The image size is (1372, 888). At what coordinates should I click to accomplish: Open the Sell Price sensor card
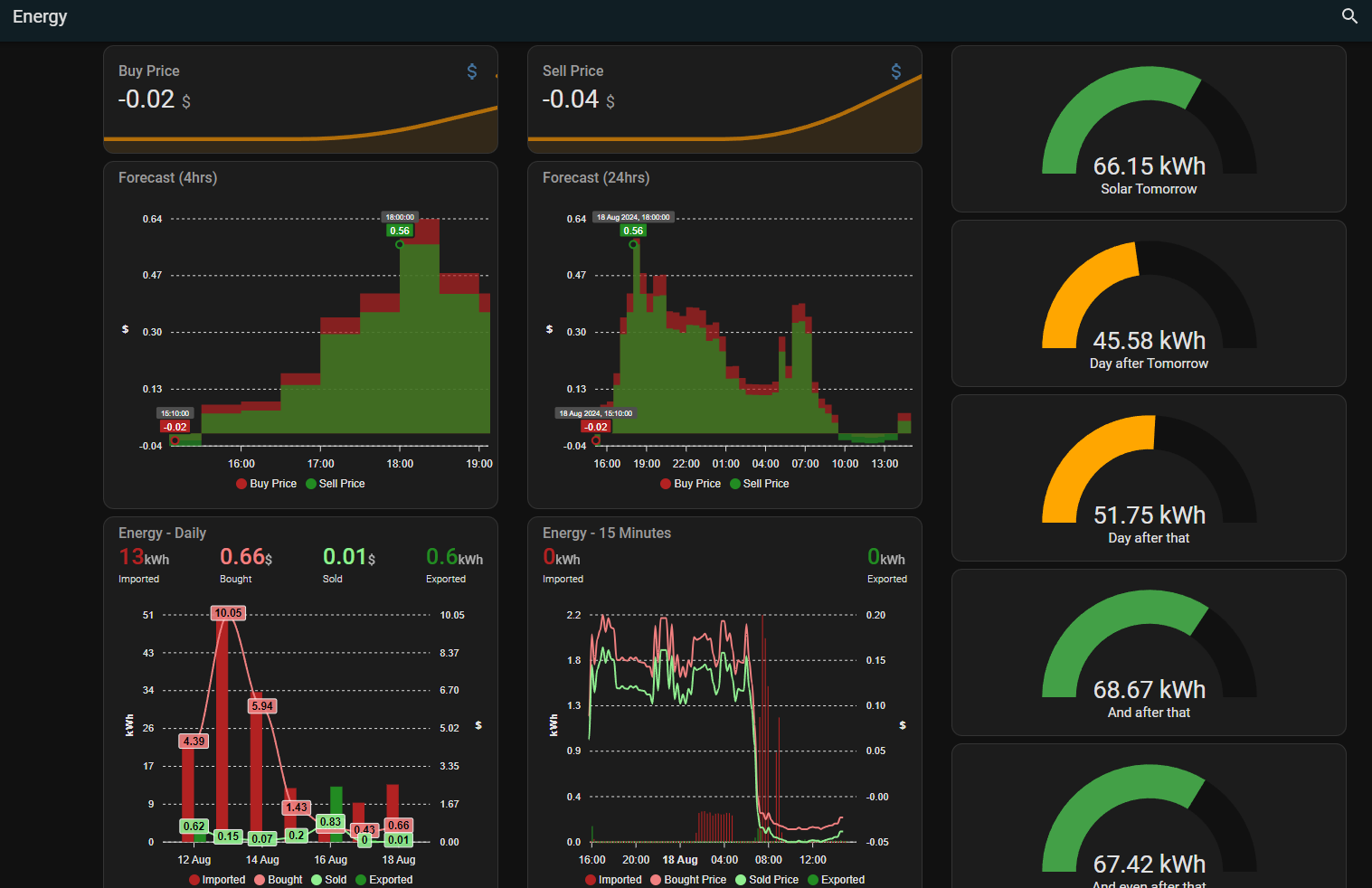(x=724, y=99)
